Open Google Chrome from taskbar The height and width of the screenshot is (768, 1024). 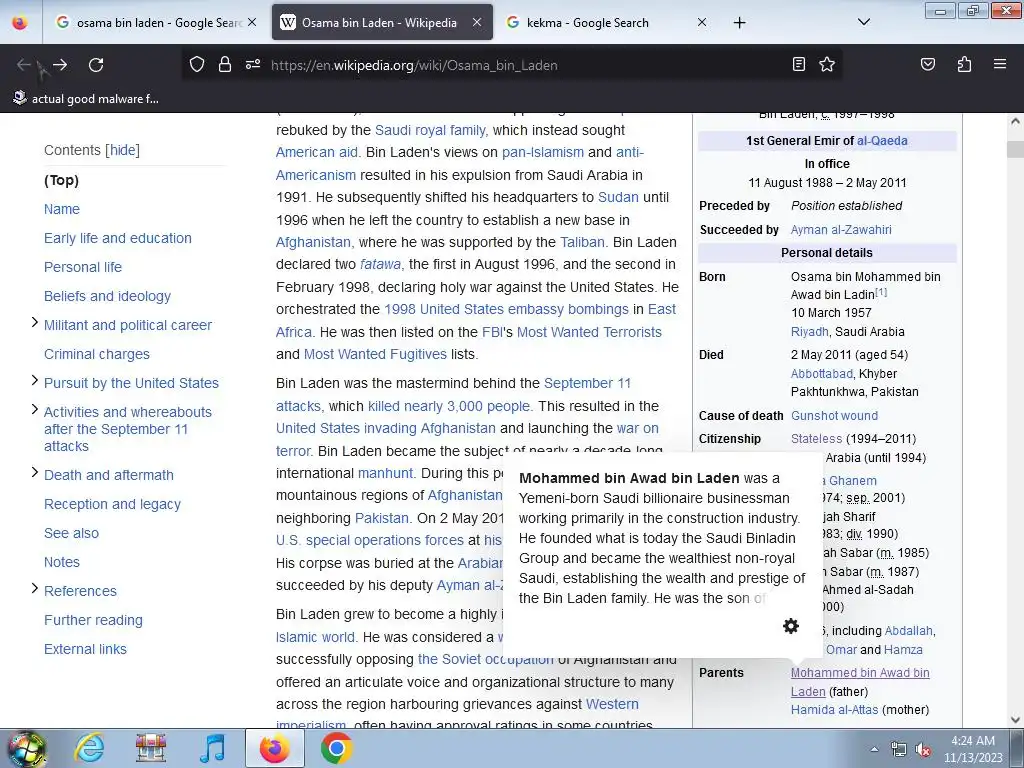click(337, 748)
